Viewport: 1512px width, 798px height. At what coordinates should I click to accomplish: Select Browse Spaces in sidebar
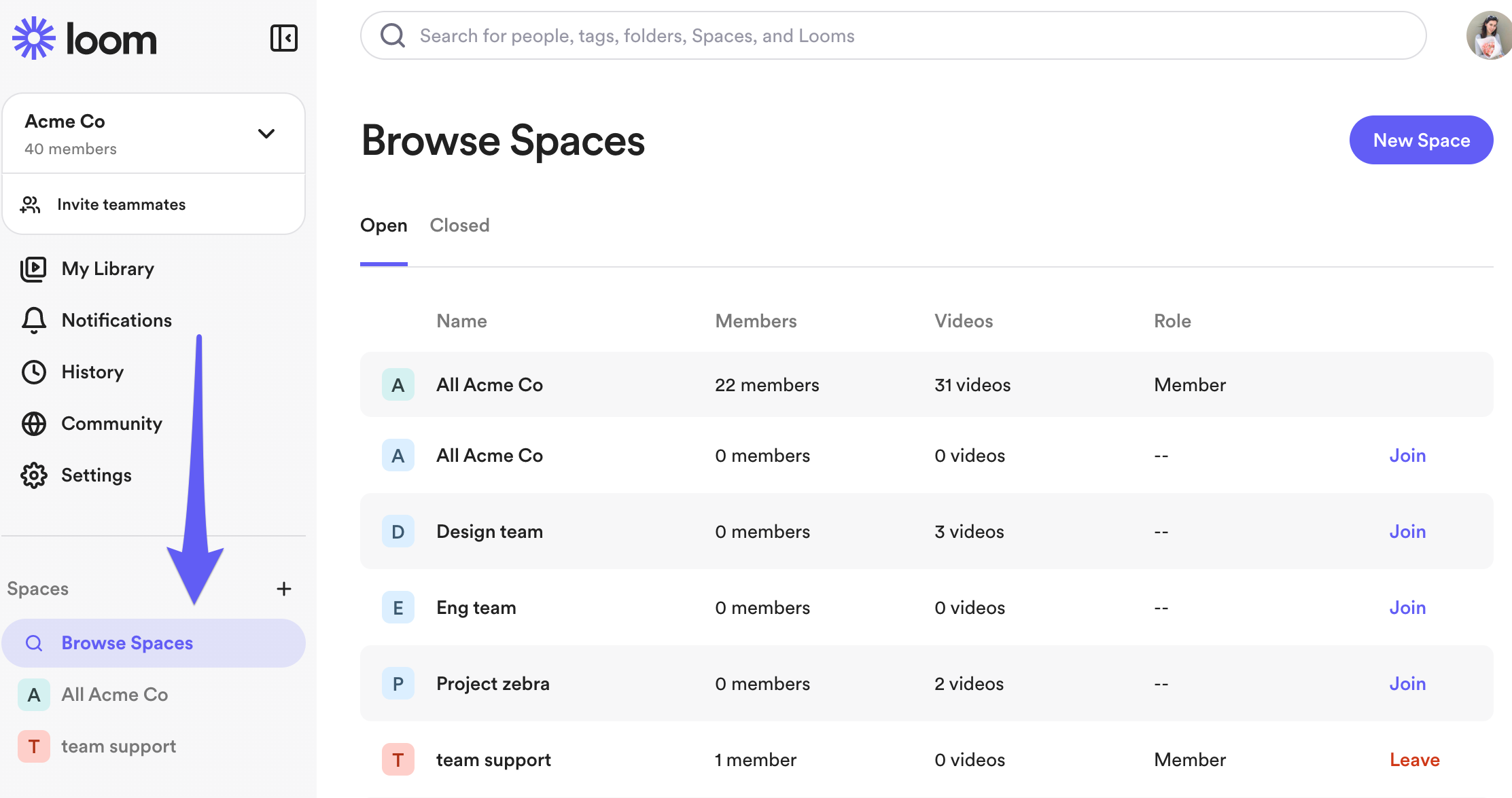click(x=127, y=643)
